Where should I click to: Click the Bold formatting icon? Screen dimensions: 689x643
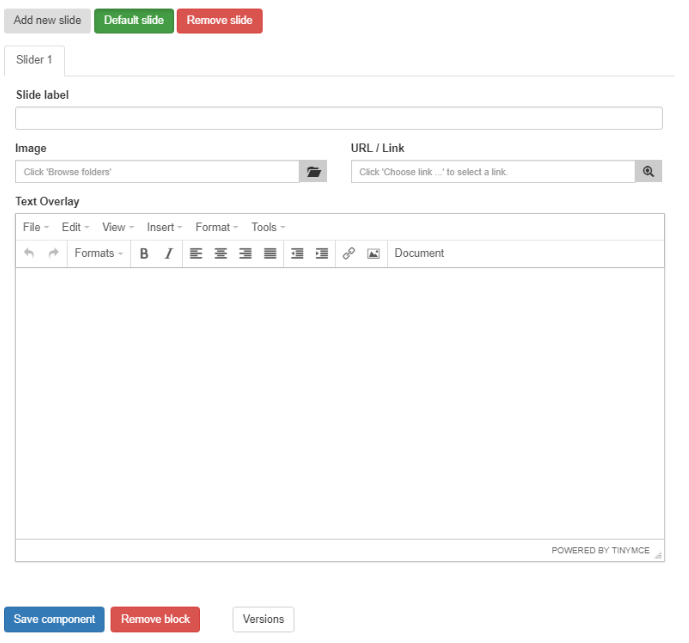[144, 254]
